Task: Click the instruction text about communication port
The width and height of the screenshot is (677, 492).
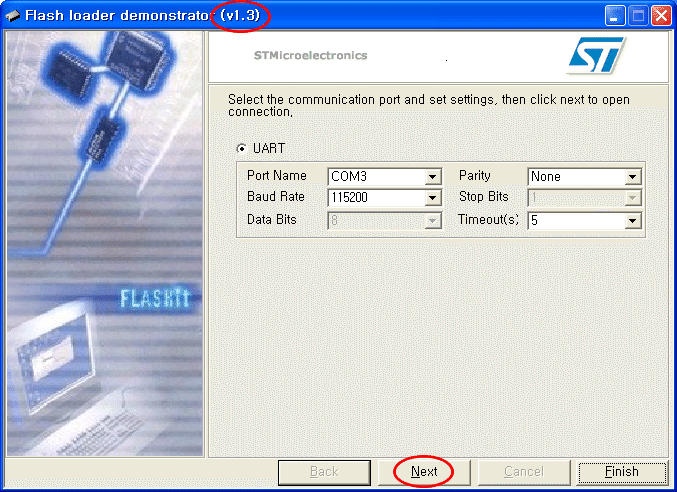Action: 429,105
